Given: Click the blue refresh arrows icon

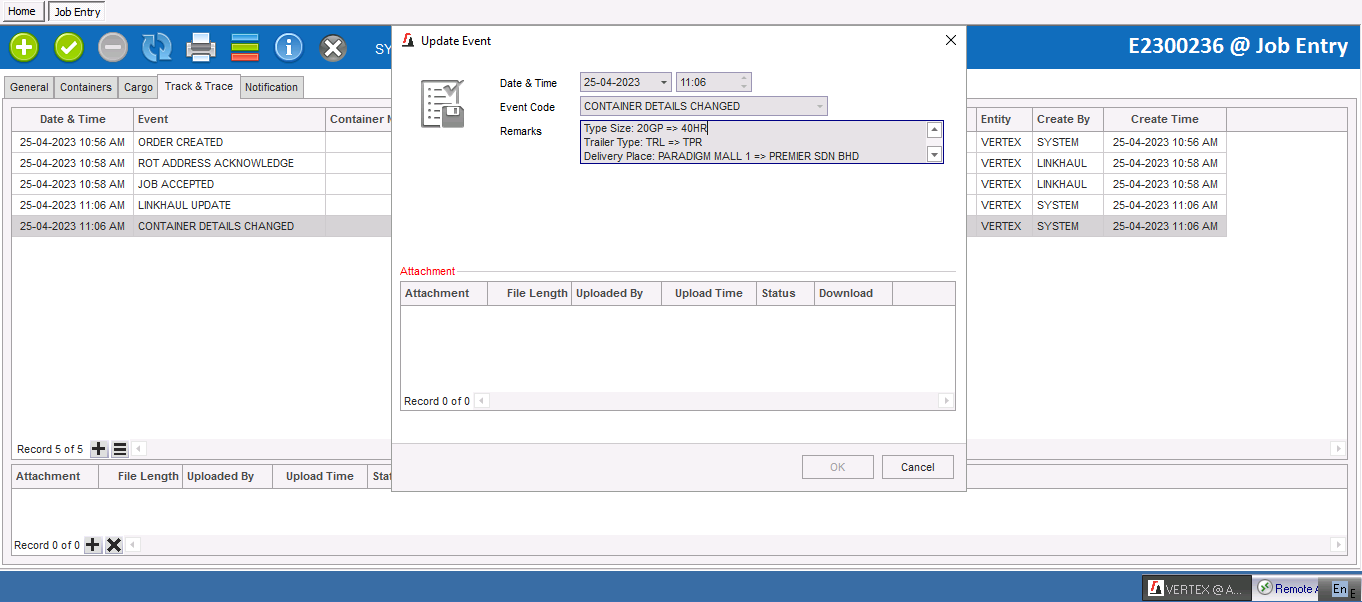Looking at the screenshot, I should point(157,47).
